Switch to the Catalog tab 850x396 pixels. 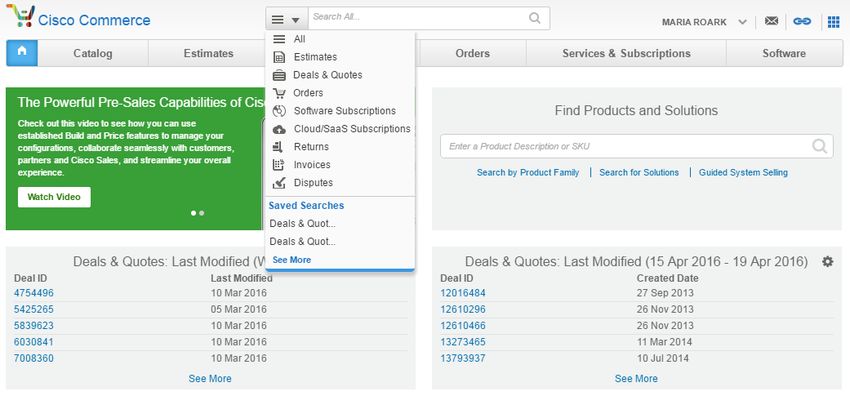(x=93, y=53)
